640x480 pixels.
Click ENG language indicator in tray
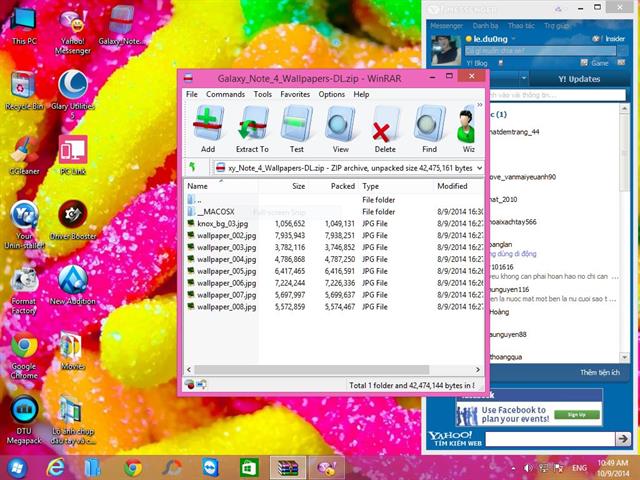[579, 468]
